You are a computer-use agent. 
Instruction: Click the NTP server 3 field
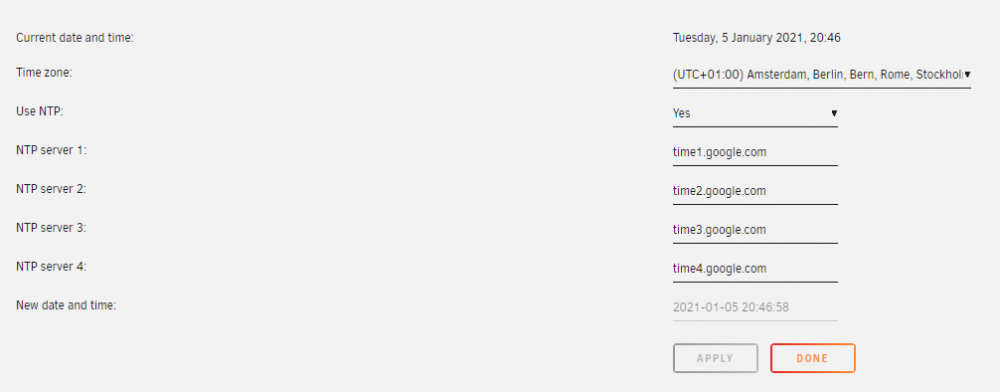(755, 230)
